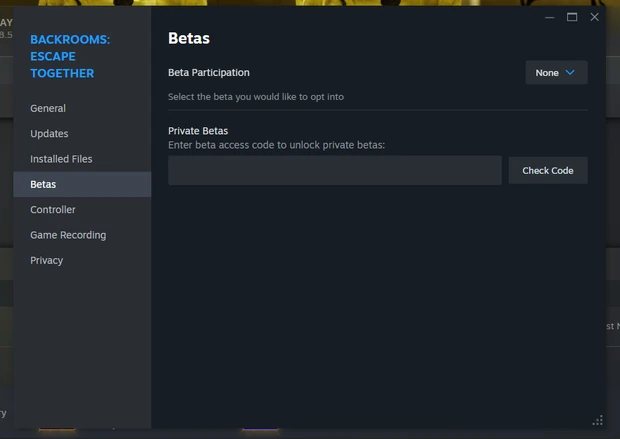Viewport: 620px width, 439px height.
Task: Minimize the properties window
Action: point(550,17)
